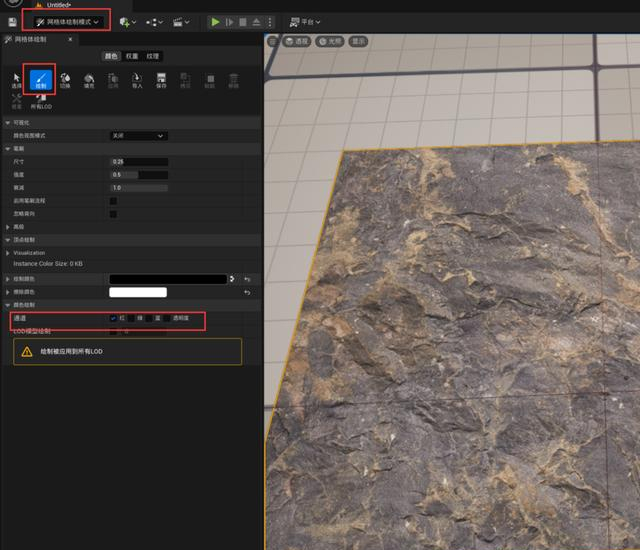Switch to the Texture (纹理) tab
The image size is (640, 550).
tap(153, 56)
